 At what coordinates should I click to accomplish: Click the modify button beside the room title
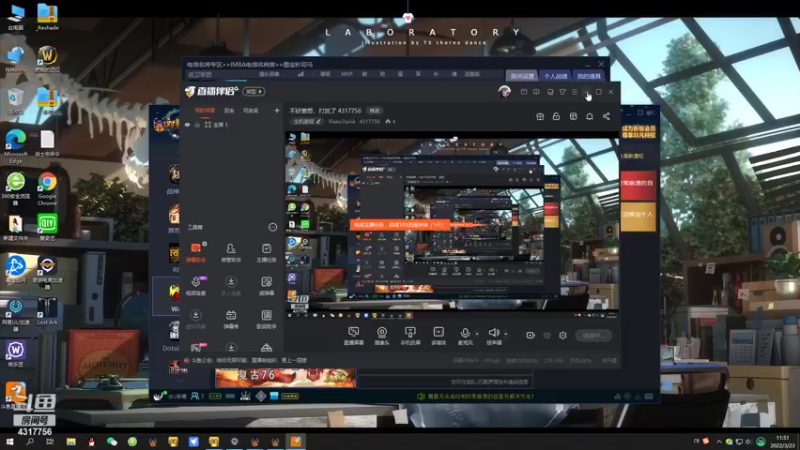(374, 110)
